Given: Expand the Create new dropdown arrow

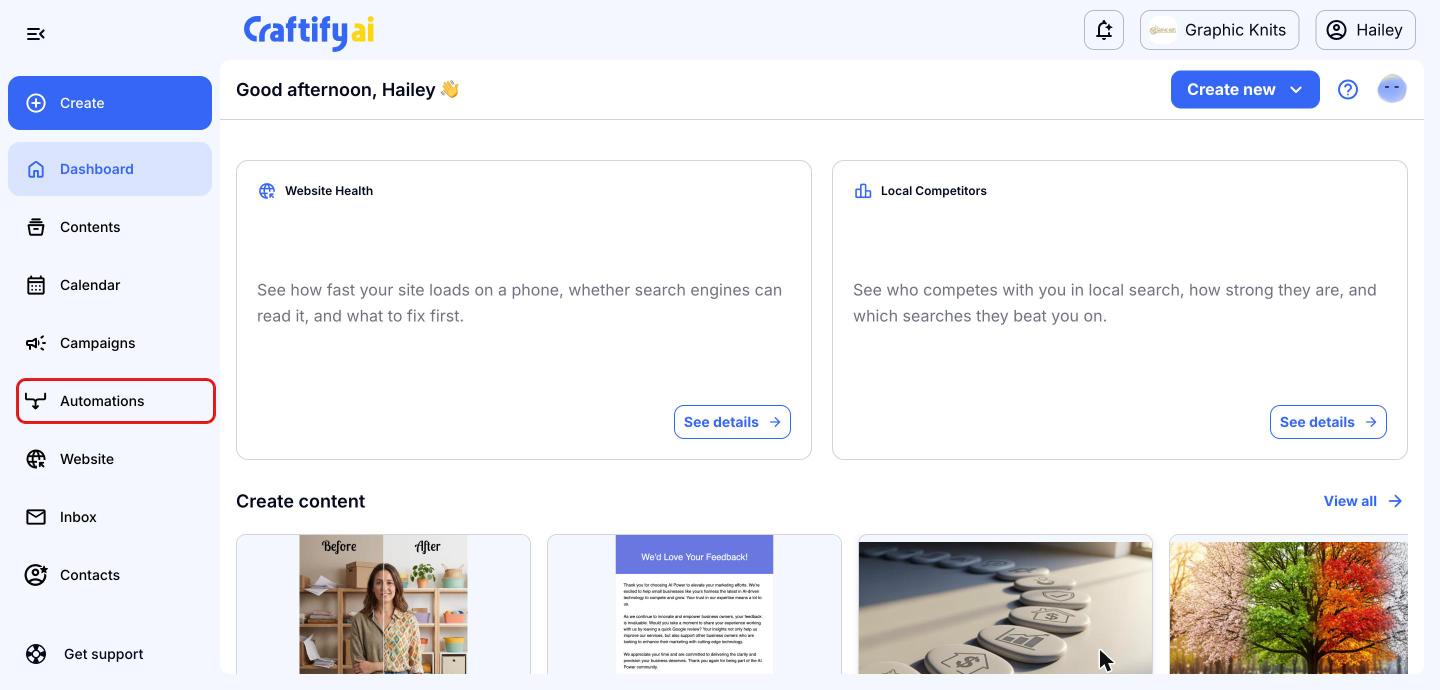Looking at the screenshot, I should coord(1296,90).
